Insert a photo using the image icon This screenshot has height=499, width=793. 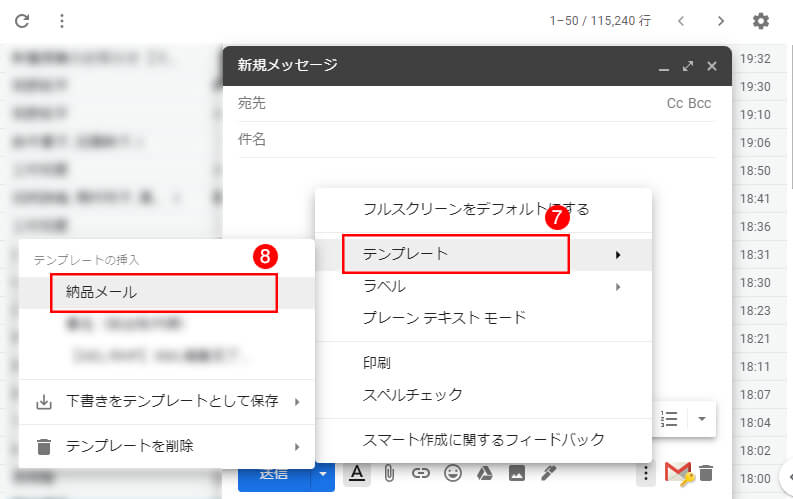(517, 473)
